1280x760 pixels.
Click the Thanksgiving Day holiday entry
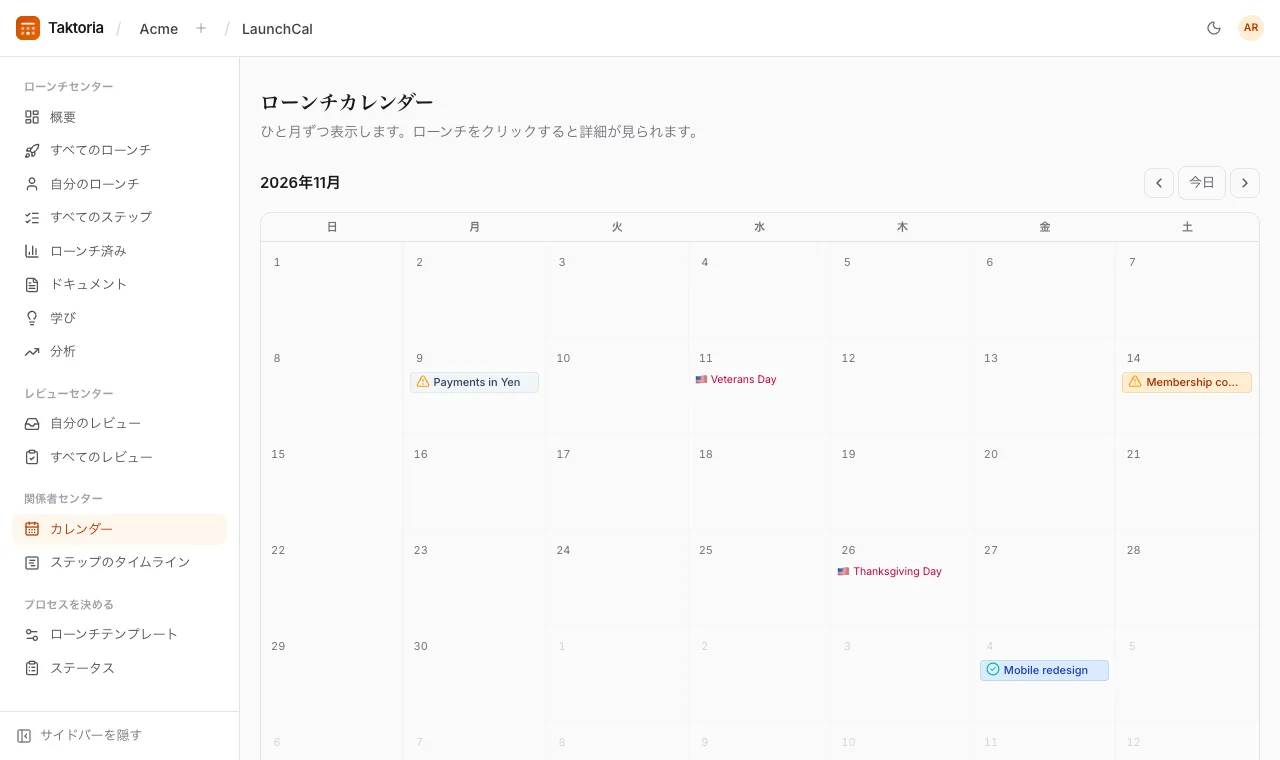click(890, 572)
